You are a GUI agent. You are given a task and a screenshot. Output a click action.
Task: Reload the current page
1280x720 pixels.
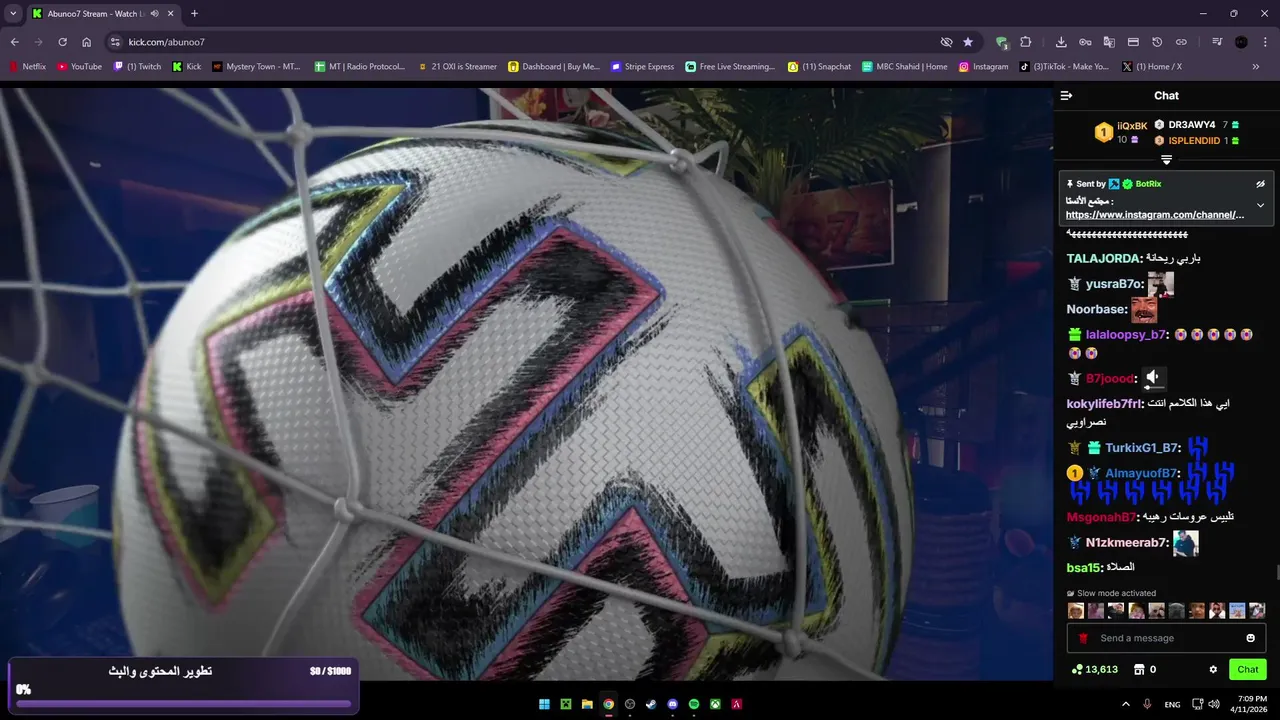tap(62, 42)
